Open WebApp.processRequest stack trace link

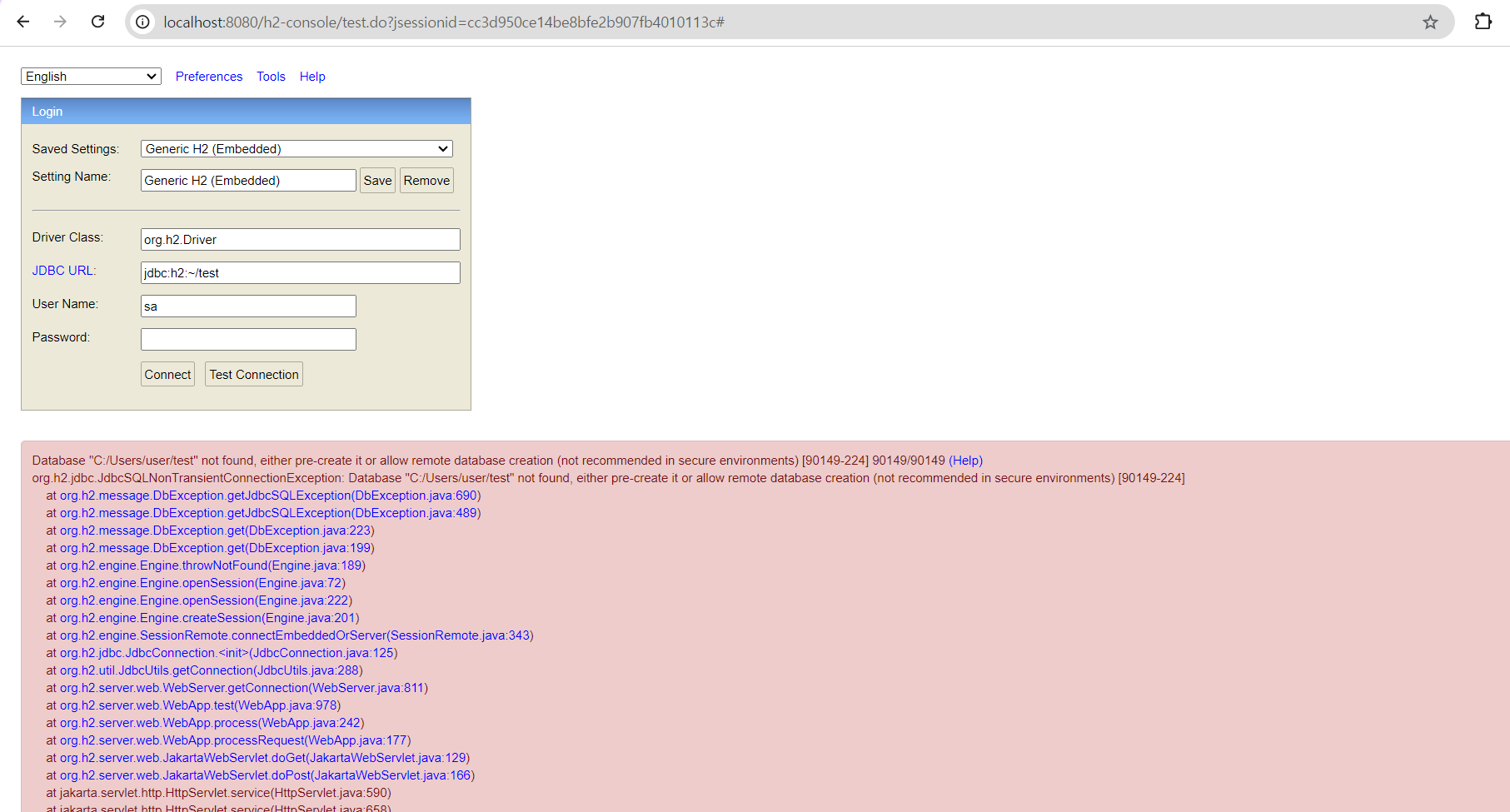235,740
